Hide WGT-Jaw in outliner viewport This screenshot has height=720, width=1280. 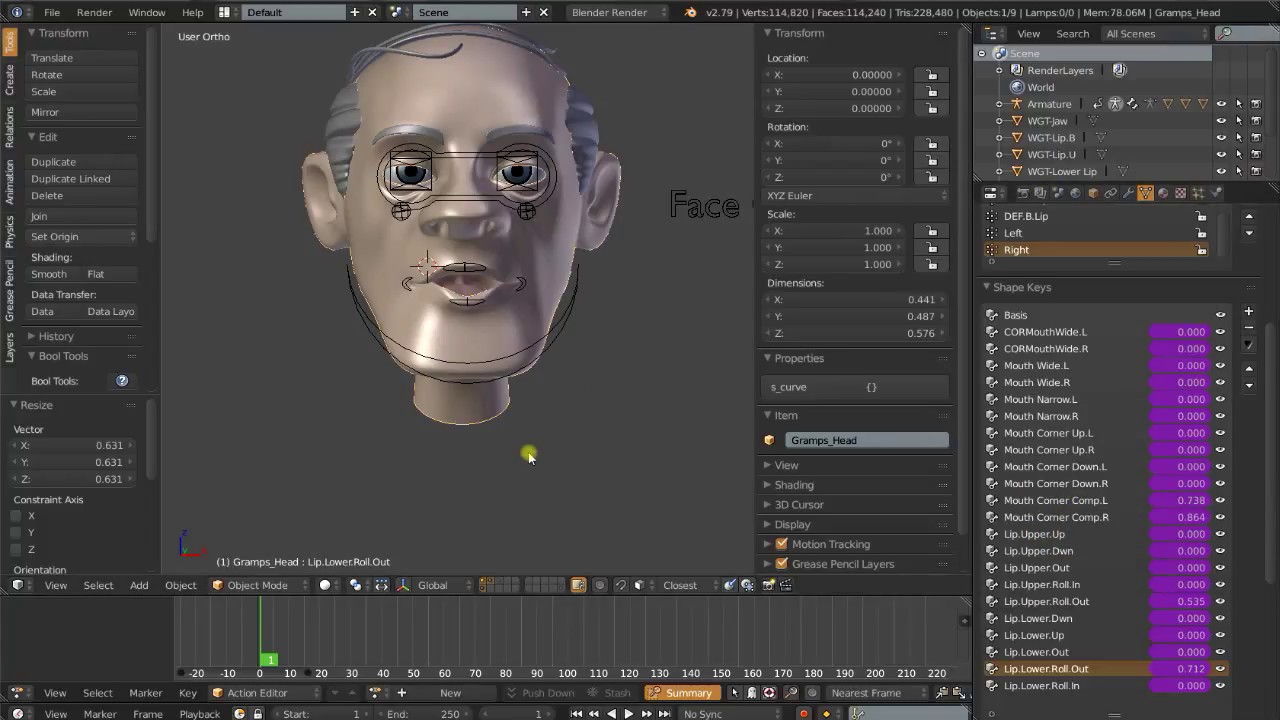1221,121
